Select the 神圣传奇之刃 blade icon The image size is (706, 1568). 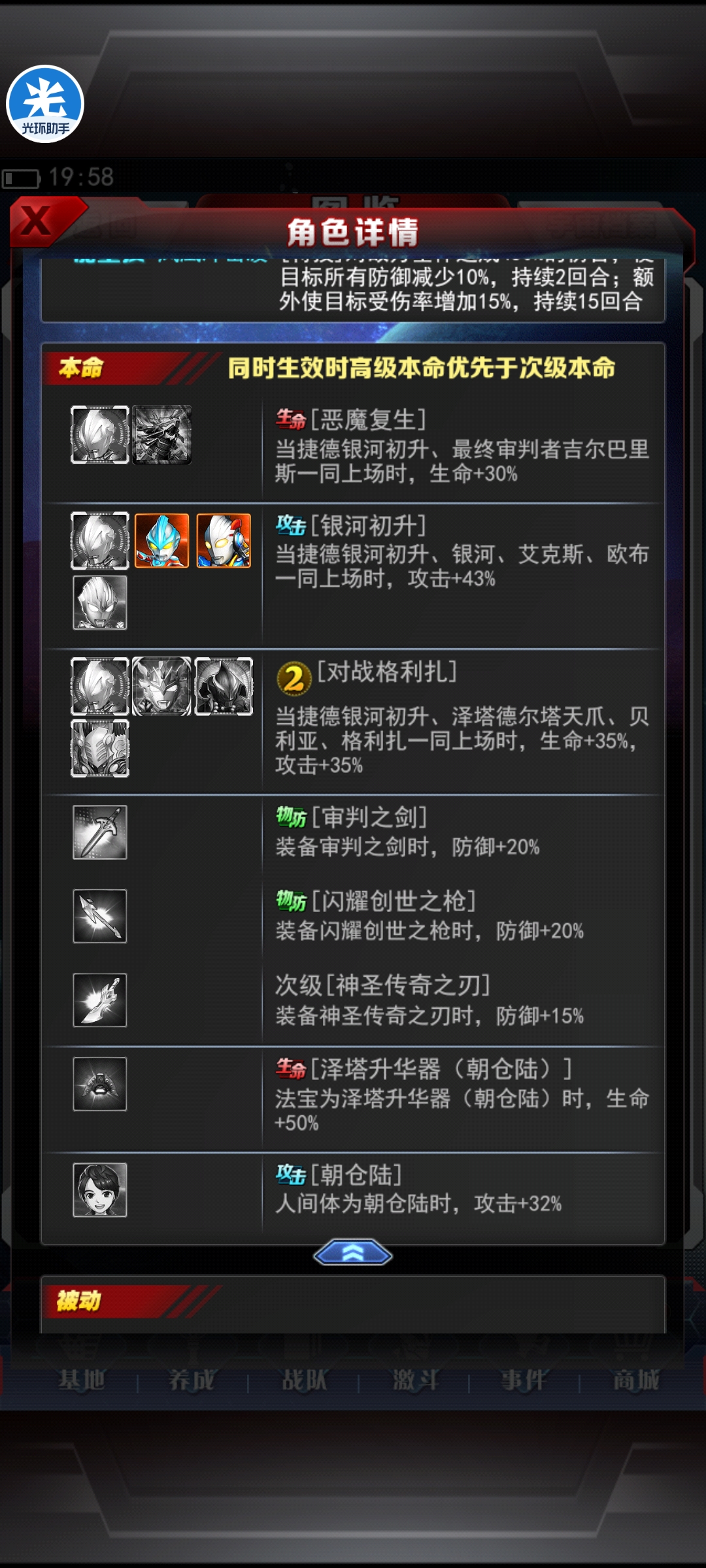click(x=100, y=1000)
